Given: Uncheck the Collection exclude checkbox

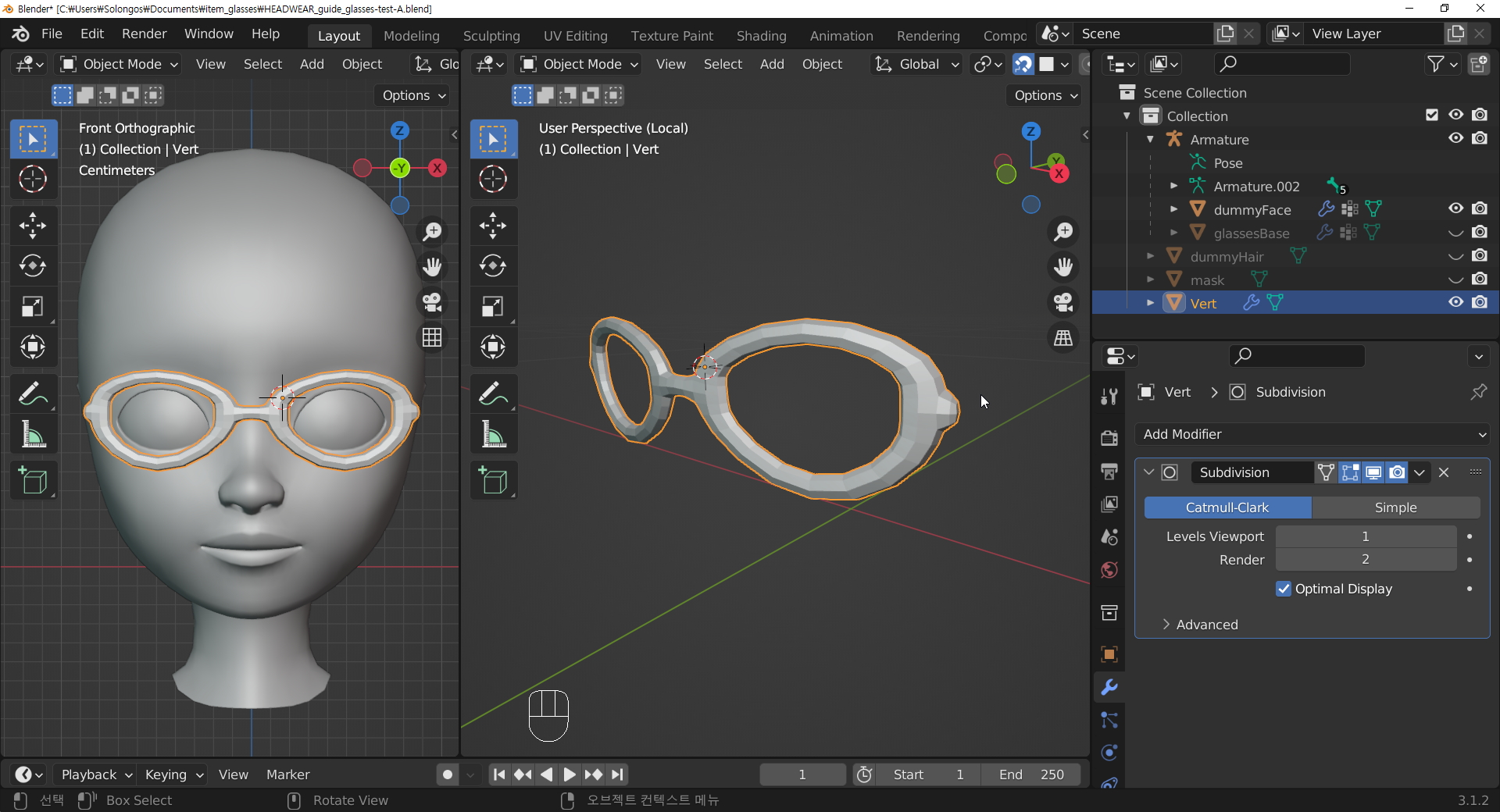Looking at the screenshot, I should click(x=1432, y=115).
